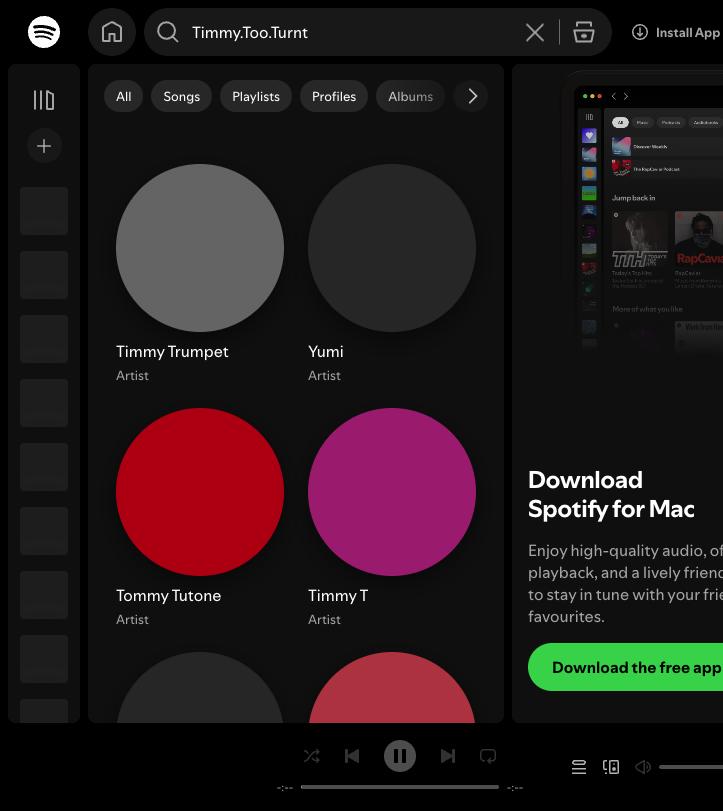Screen dimensions: 723x811
Task: Click Download the free app button
Action: point(626,667)
